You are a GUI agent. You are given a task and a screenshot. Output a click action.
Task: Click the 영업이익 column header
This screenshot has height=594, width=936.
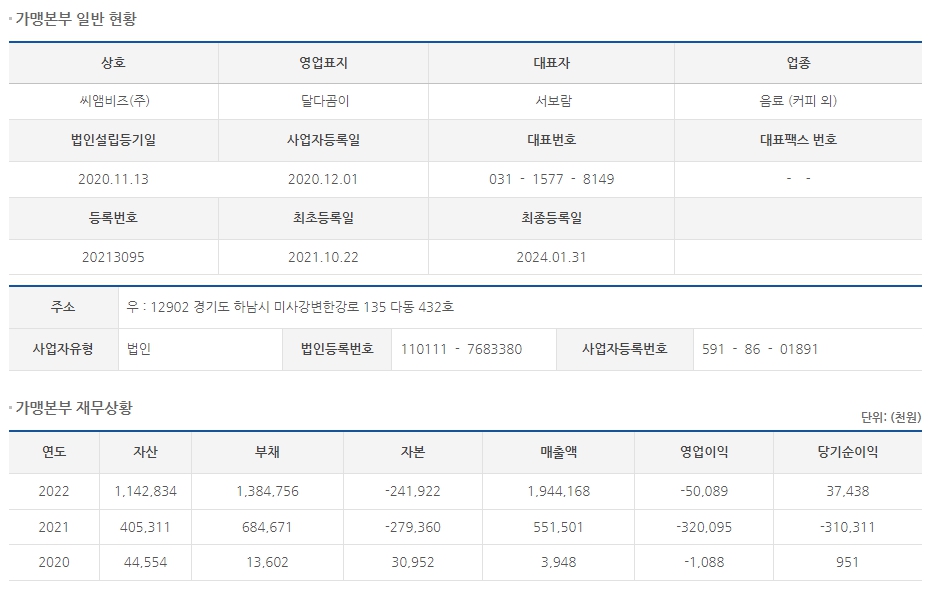[704, 453]
